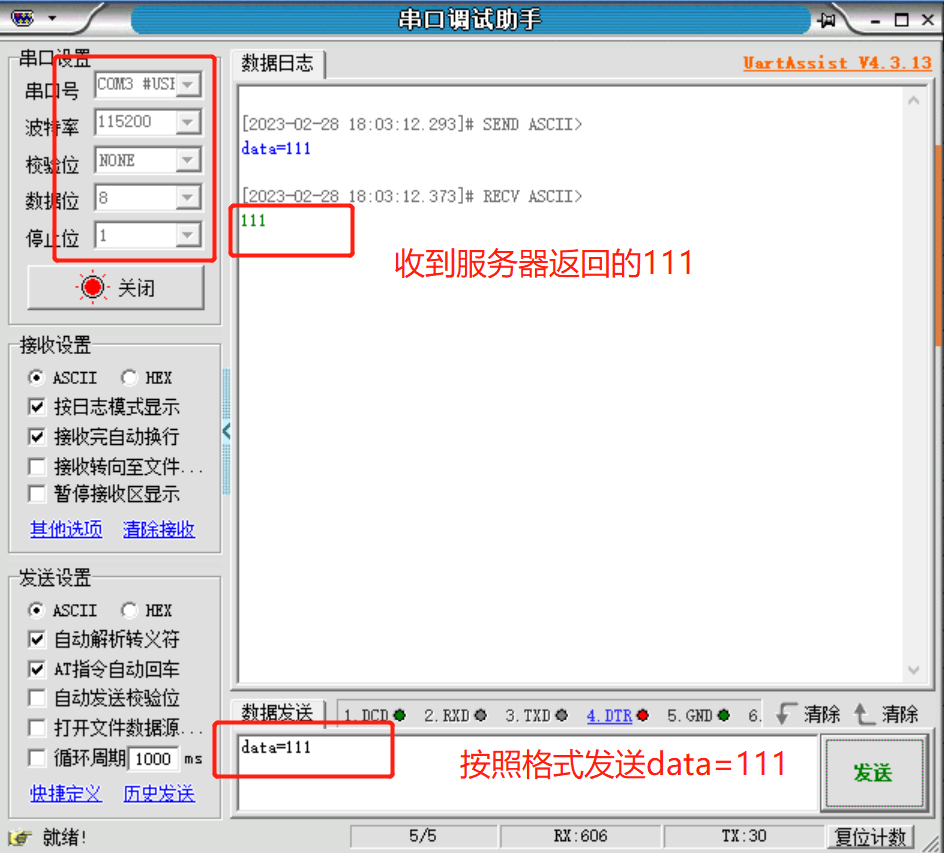The width and height of the screenshot is (944, 853).
Task: Click the up-arrow clear icon
Action: (x=865, y=714)
